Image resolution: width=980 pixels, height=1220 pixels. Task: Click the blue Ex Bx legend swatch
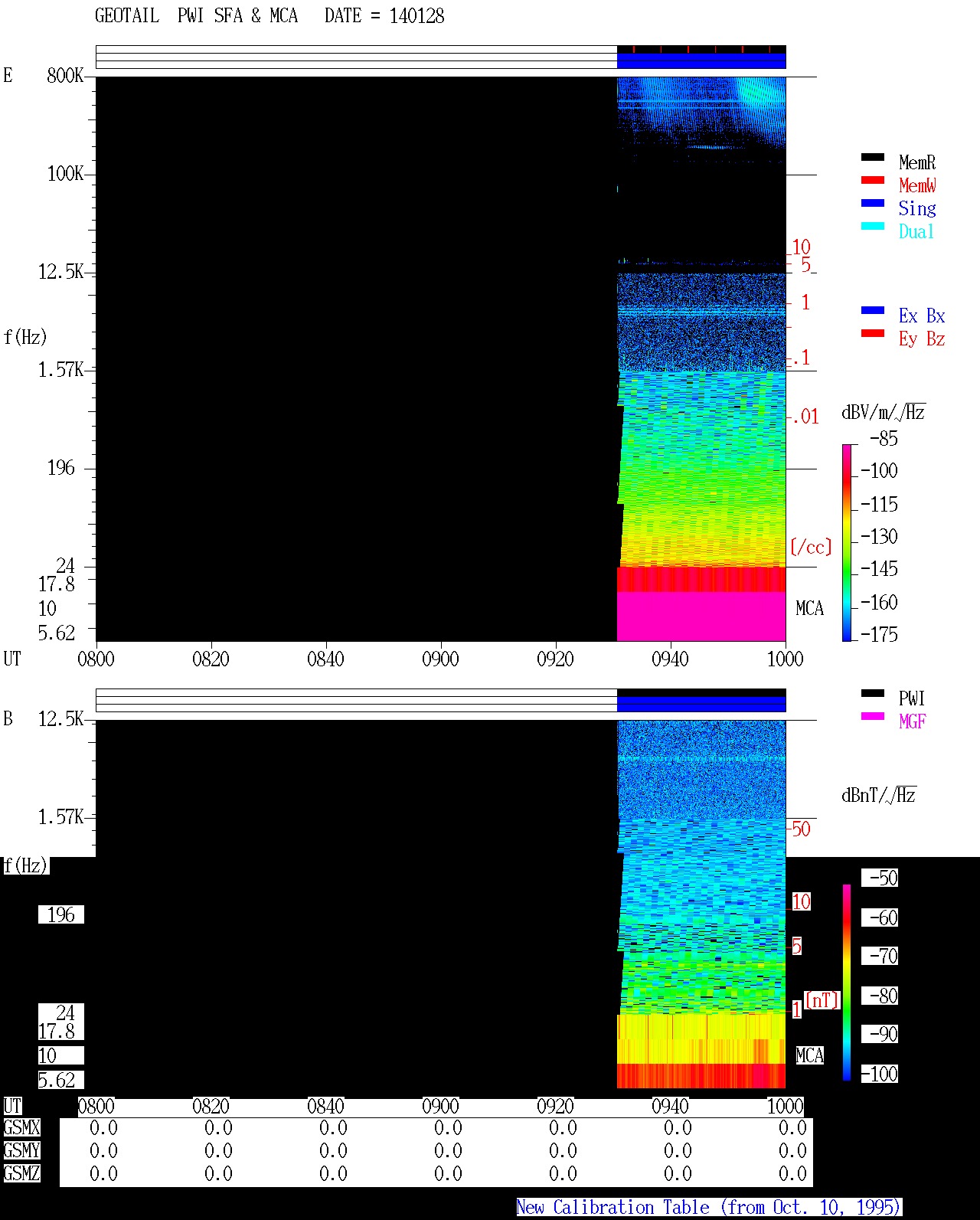[873, 311]
